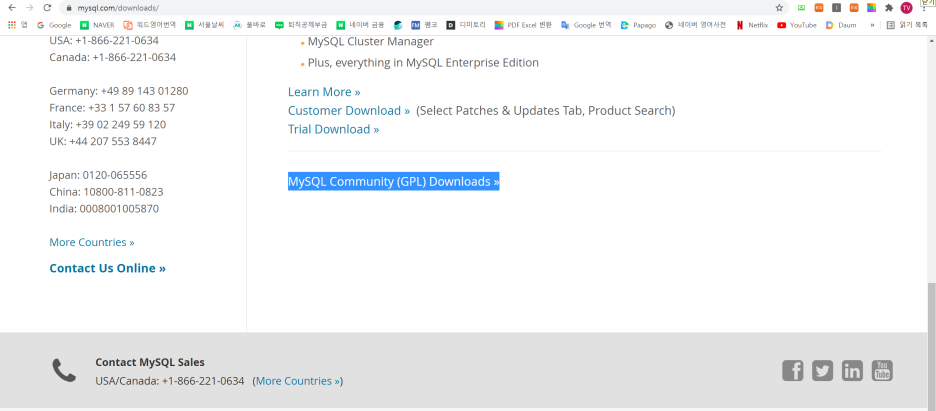Open the Trial Download » link
Screen dimensions: 936x411
334,129
